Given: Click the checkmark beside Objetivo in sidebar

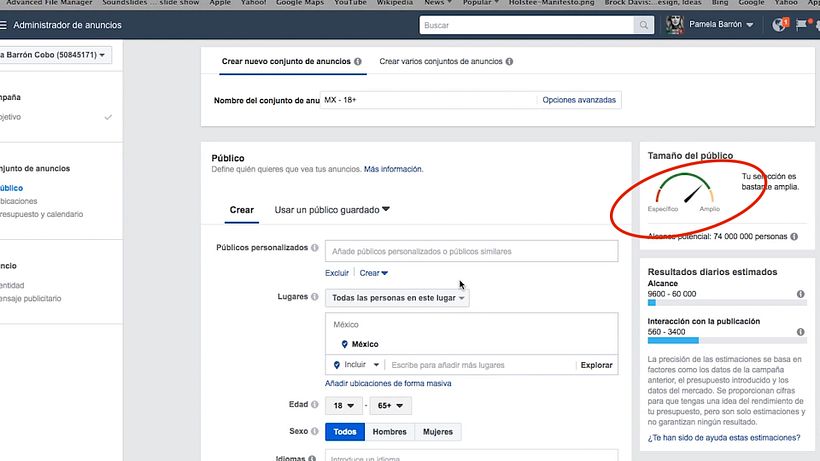Looking at the screenshot, I should coord(108,117).
